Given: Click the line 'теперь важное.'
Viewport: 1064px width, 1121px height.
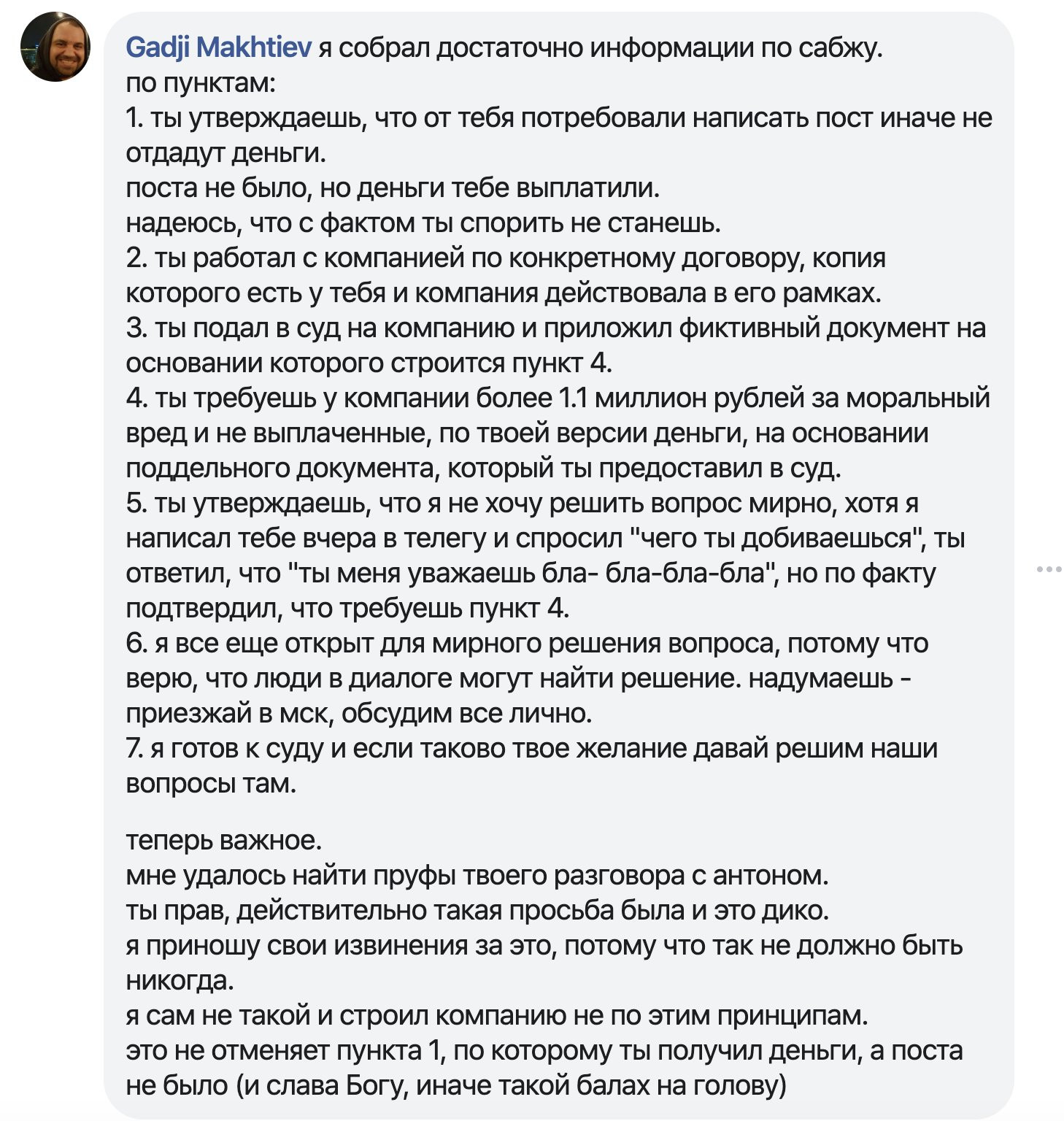Looking at the screenshot, I should pyautogui.click(x=223, y=840).
